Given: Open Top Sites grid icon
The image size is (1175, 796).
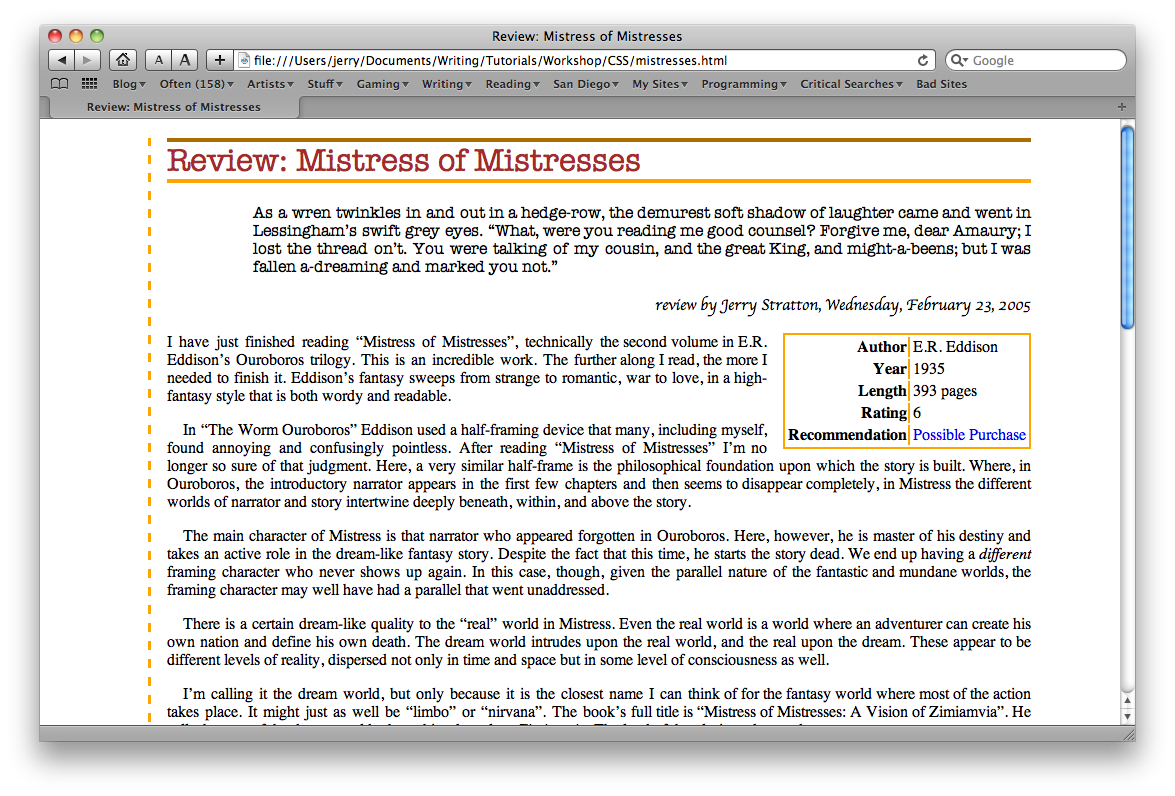Looking at the screenshot, I should pos(89,84).
